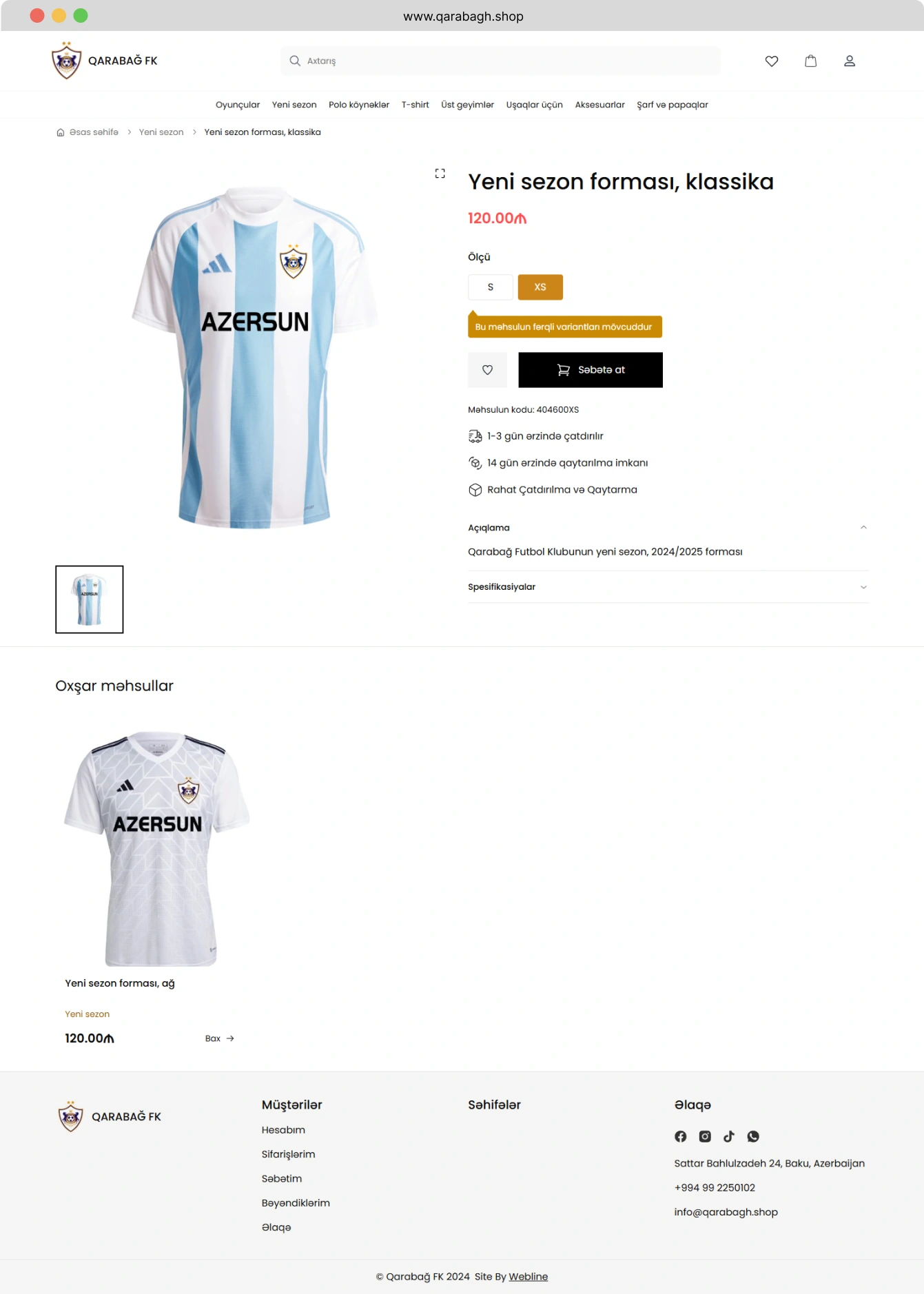The width and height of the screenshot is (924, 1294).
Task: Add product to favorites with heart button
Action: tap(487, 370)
